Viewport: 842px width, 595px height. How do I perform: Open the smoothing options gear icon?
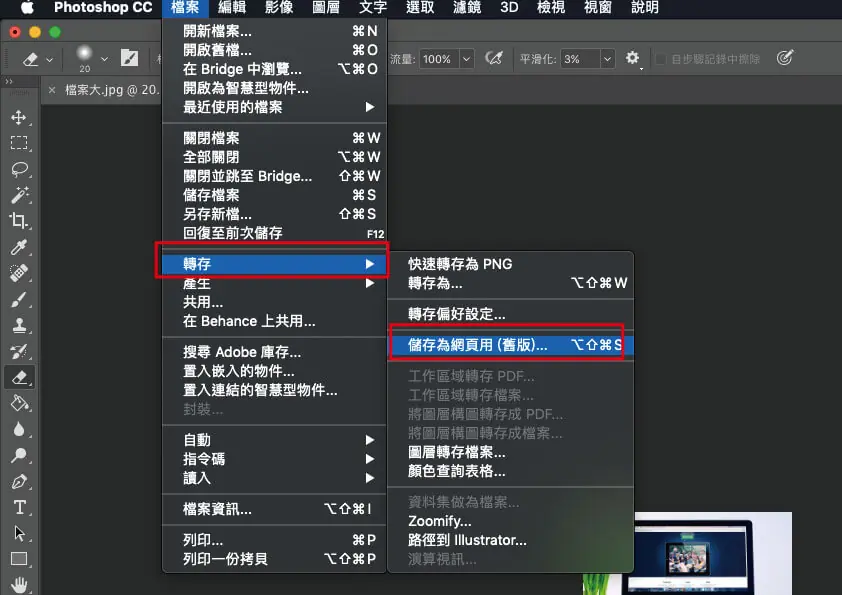pyautogui.click(x=633, y=58)
